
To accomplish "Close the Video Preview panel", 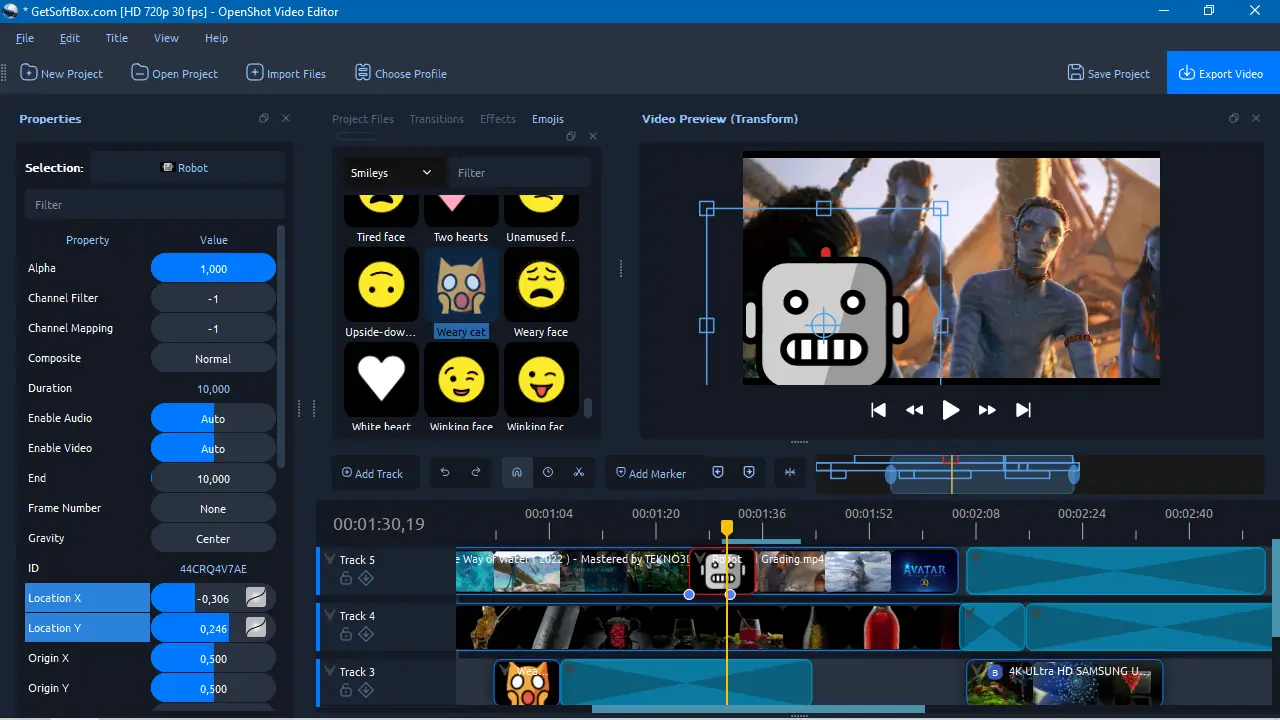I will click(1256, 118).
